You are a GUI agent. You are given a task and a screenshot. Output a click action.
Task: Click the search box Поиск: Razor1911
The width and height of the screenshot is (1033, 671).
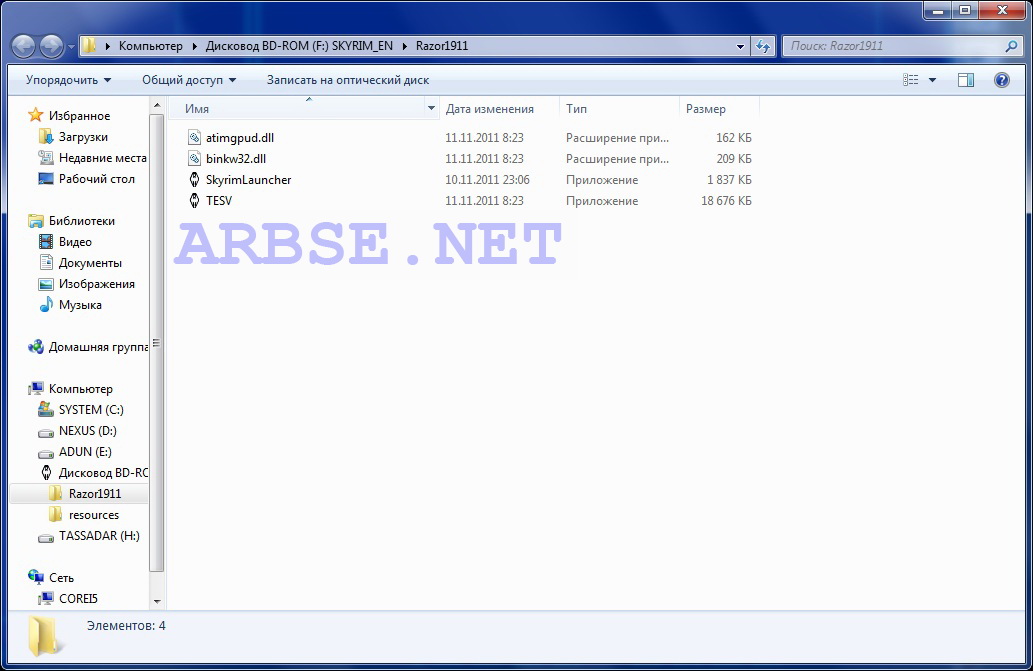click(x=895, y=46)
